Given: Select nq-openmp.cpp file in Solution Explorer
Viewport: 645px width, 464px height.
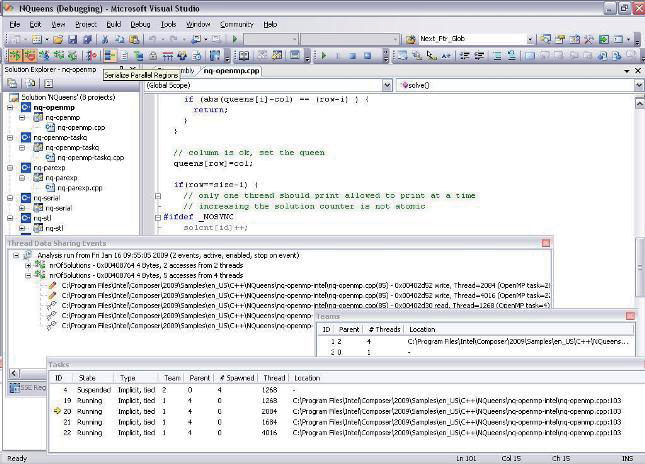Looking at the screenshot, I should click(x=81, y=128).
